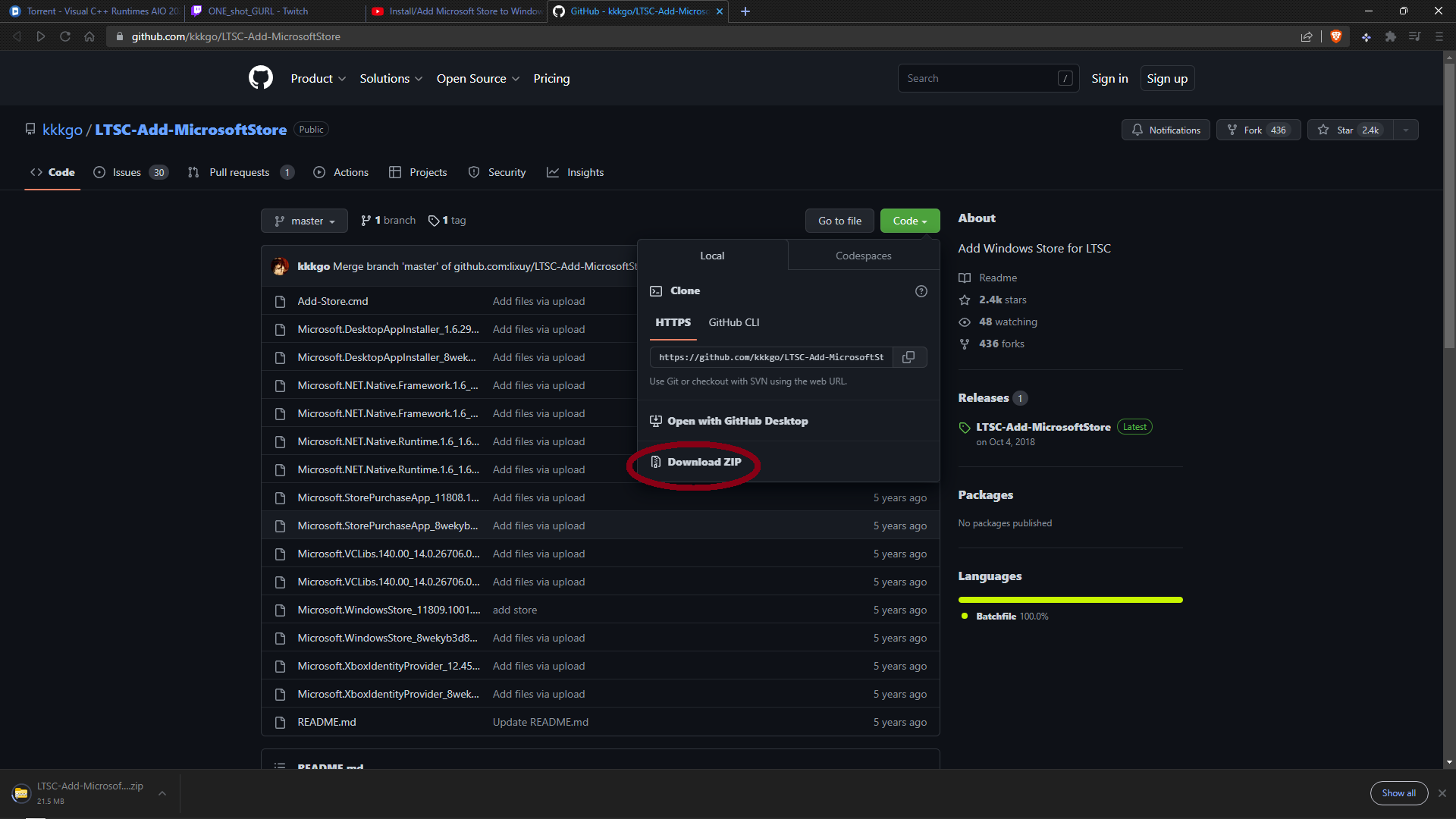Image resolution: width=1456 pixels, height=819 pixels.
Task: Expand the Product menu
Action: coord(318,79)
